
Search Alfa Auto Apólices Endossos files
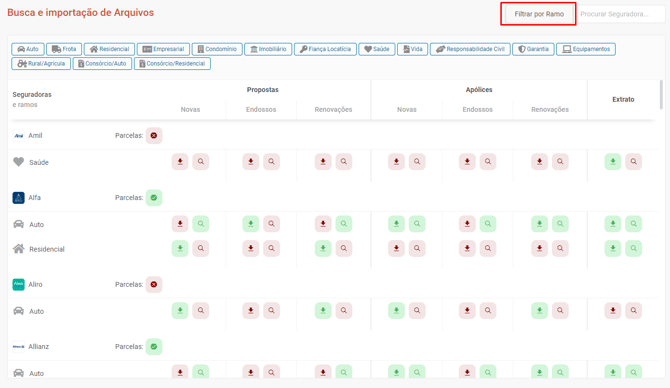(488, 224)
